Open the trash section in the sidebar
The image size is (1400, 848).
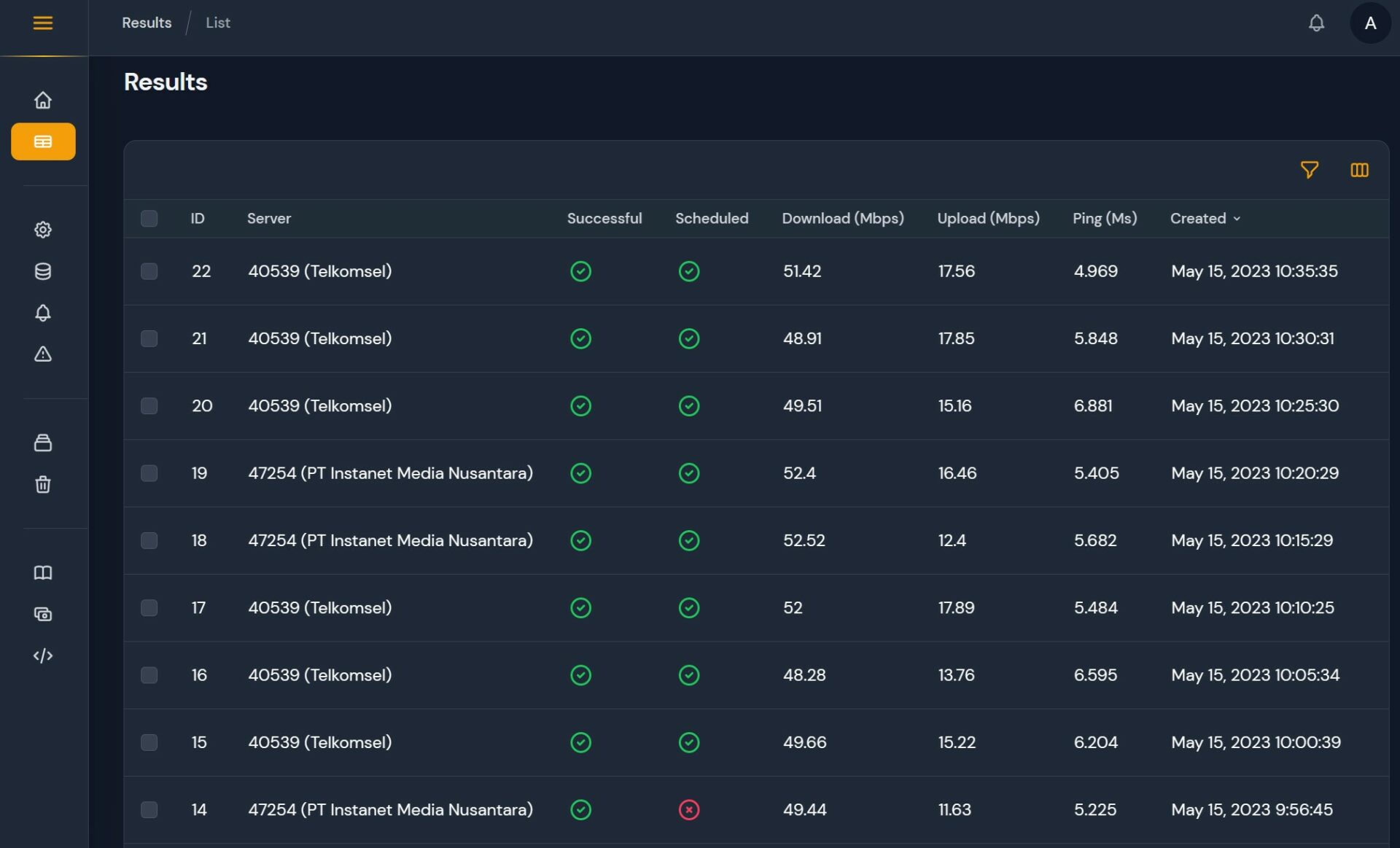tap(43, 484)
